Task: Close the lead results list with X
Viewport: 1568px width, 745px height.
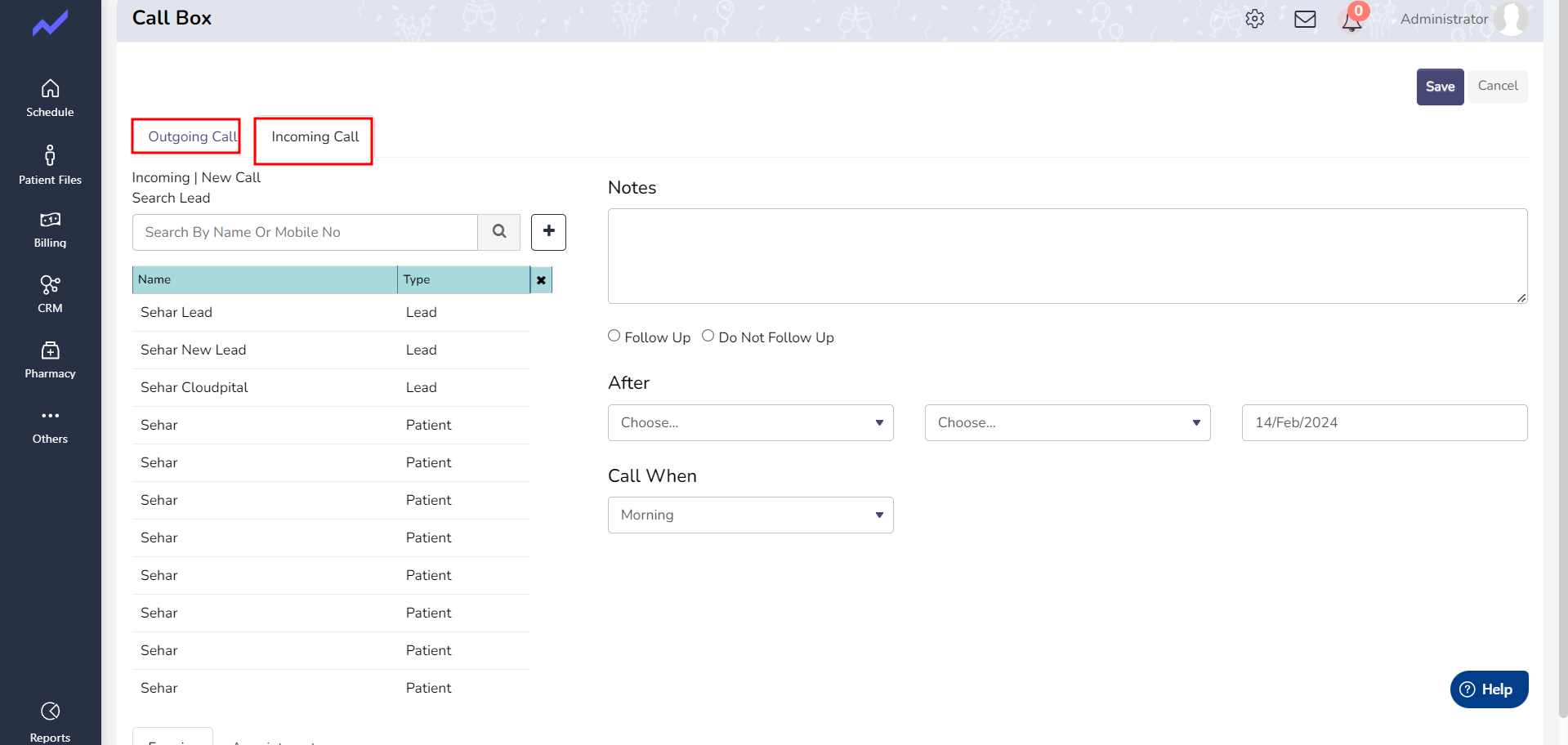Action: tap(541, 280)
